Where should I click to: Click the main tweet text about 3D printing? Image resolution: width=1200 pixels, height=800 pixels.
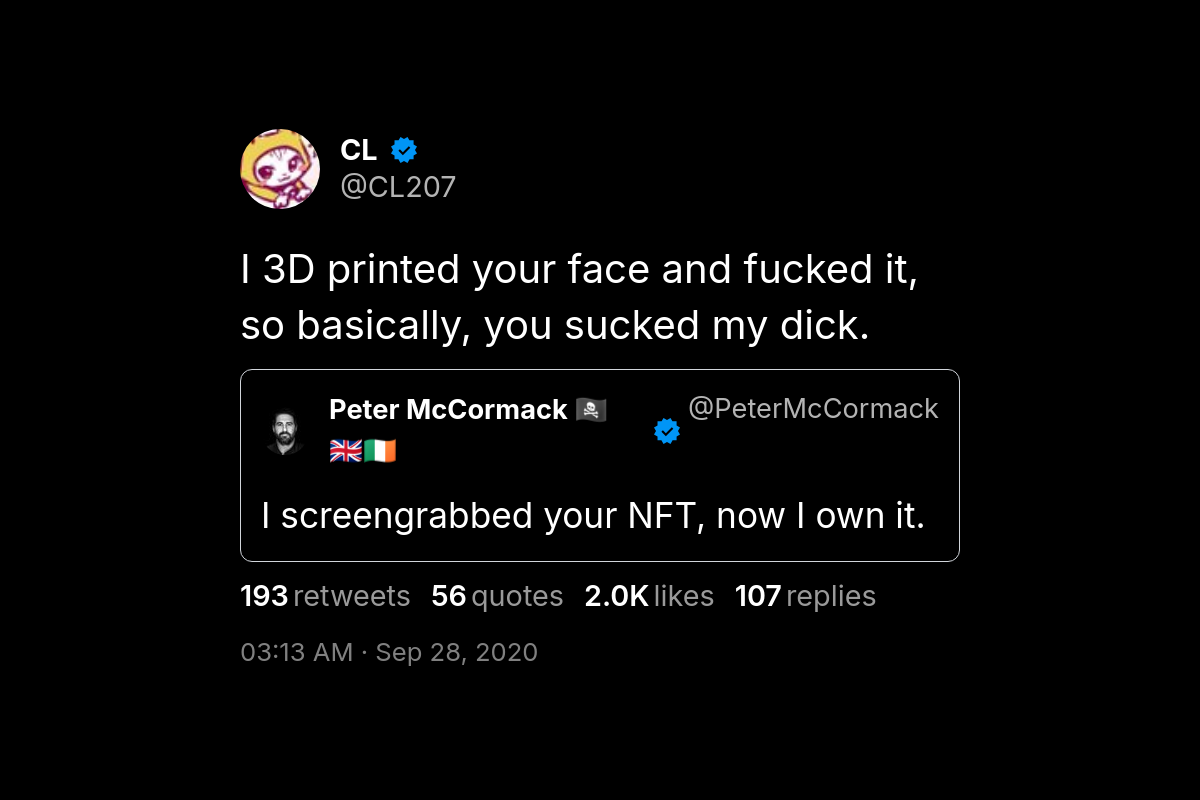click(x=578, y=298)
